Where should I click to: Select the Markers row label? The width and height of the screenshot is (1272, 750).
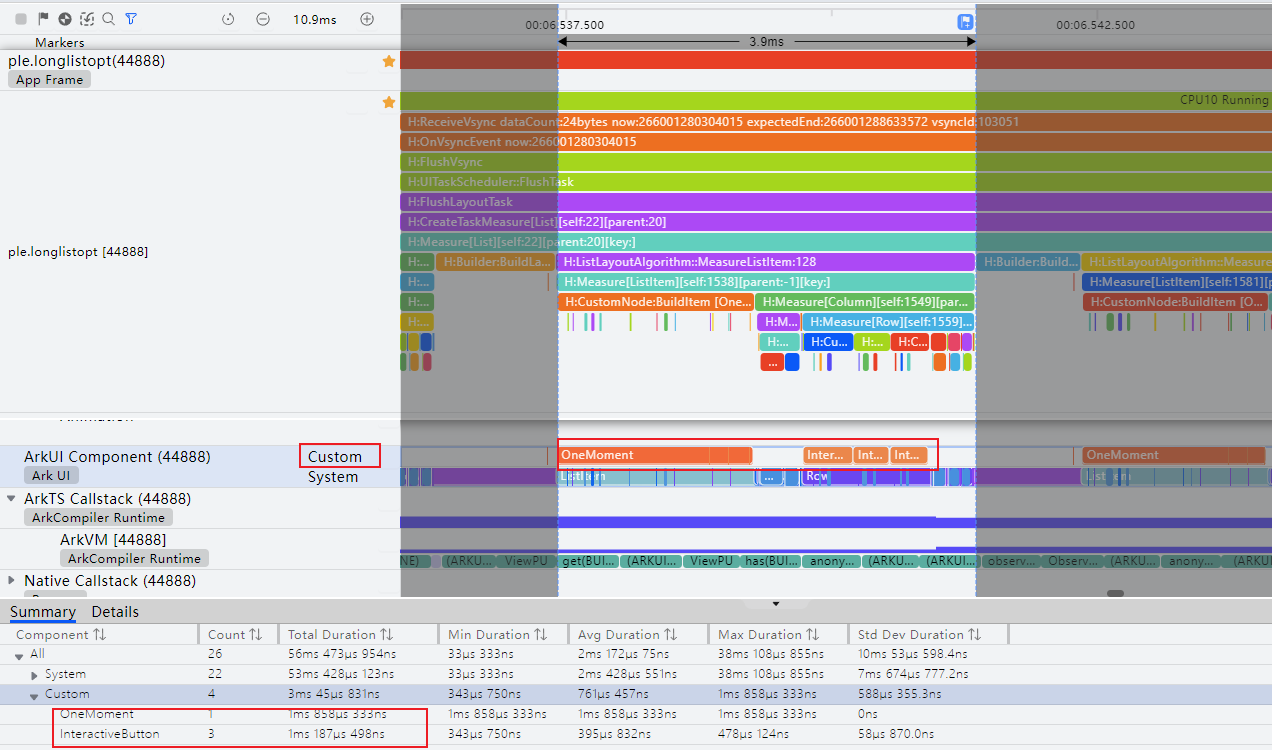click(60, 43)
